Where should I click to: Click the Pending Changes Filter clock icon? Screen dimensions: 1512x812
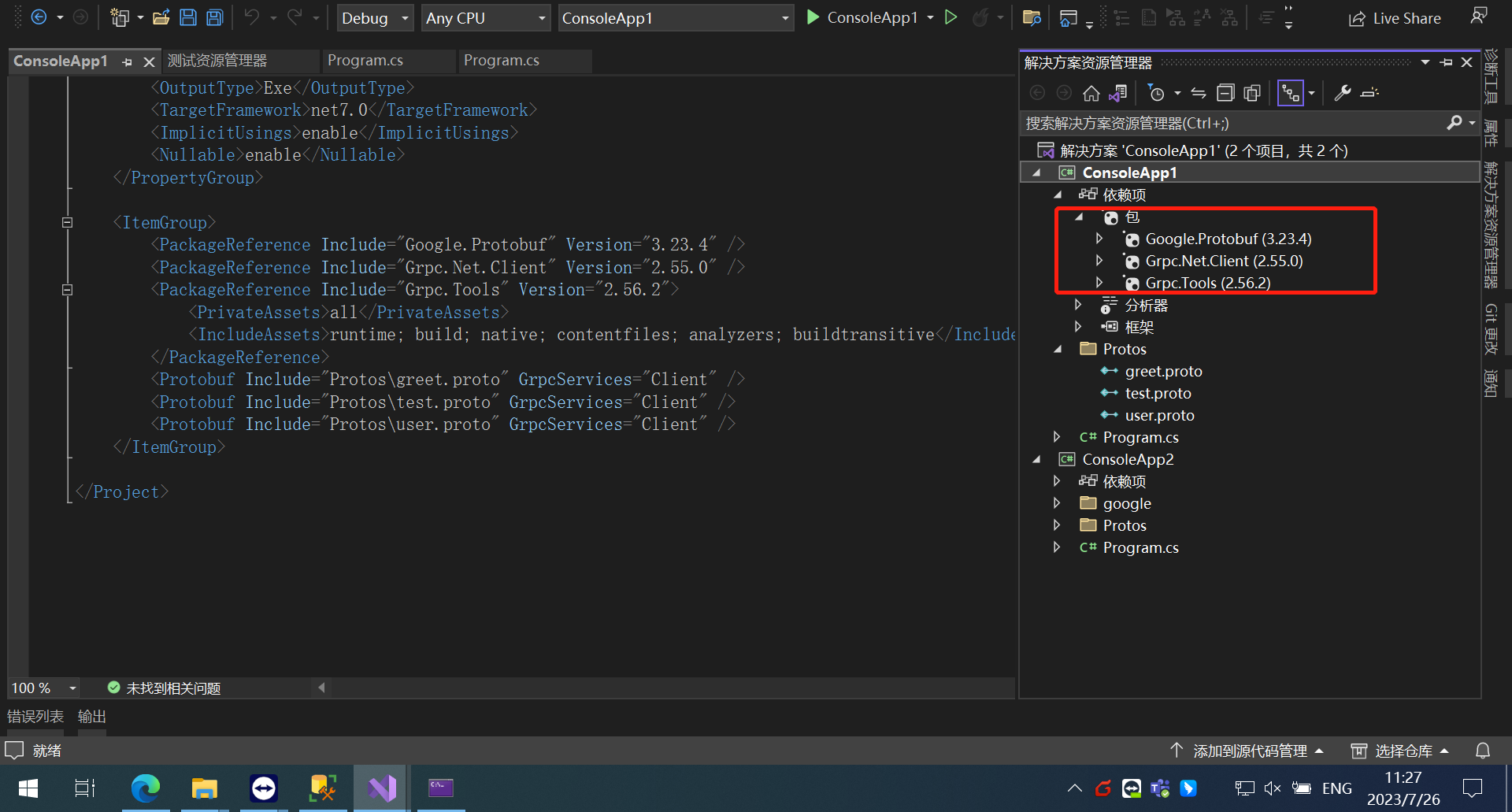click(x=1156, y=93)
